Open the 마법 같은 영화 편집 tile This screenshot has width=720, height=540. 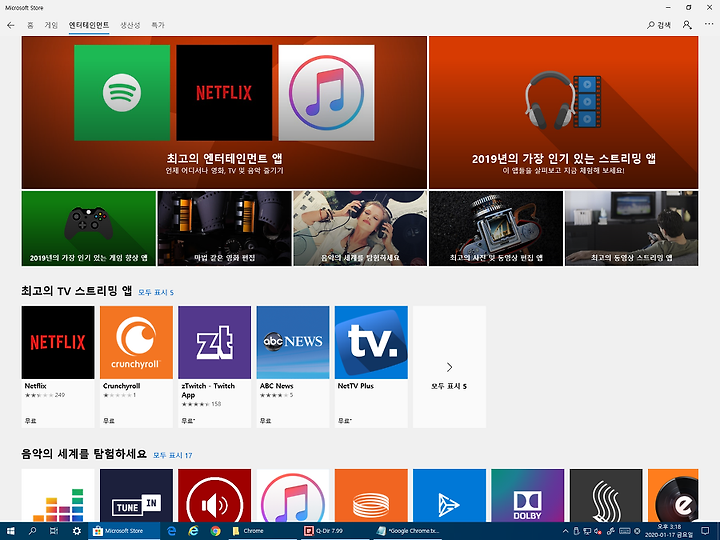(x=225, y=229)
